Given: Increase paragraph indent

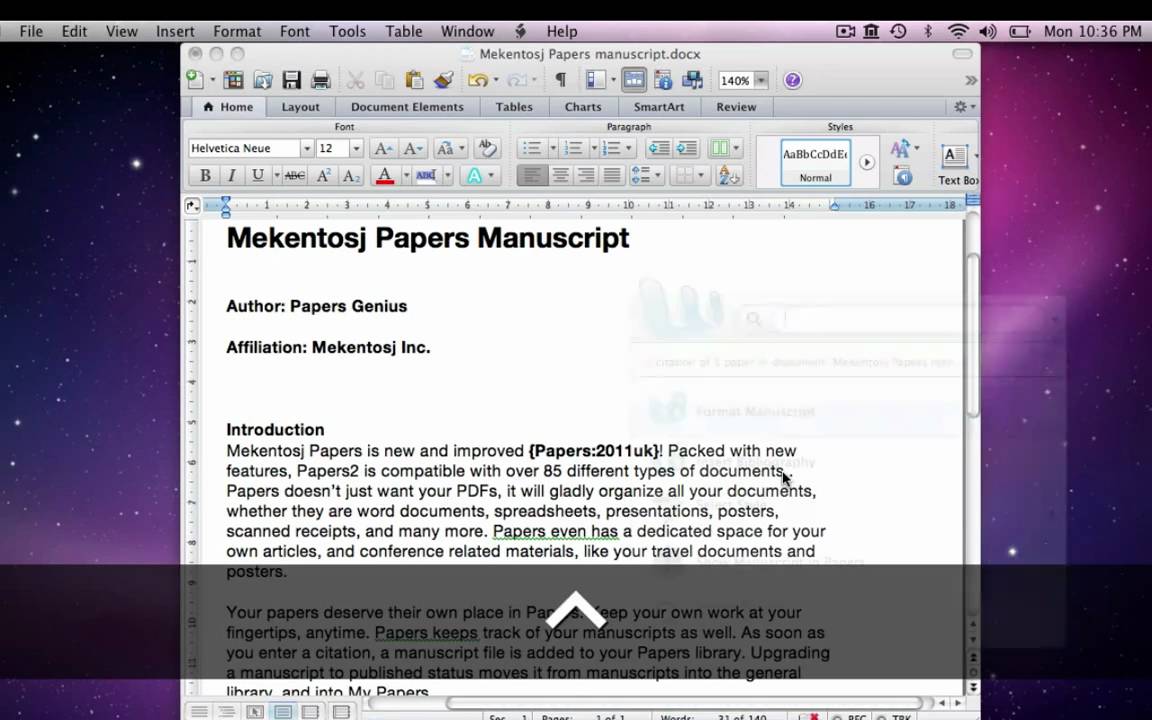Looking at the screenshot, I should (686, 148).
